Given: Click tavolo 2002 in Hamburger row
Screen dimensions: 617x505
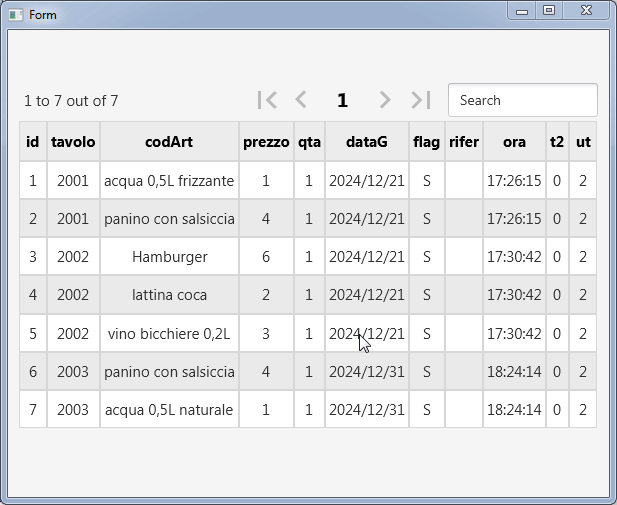Looking at the screenshot, I should 73,257.
